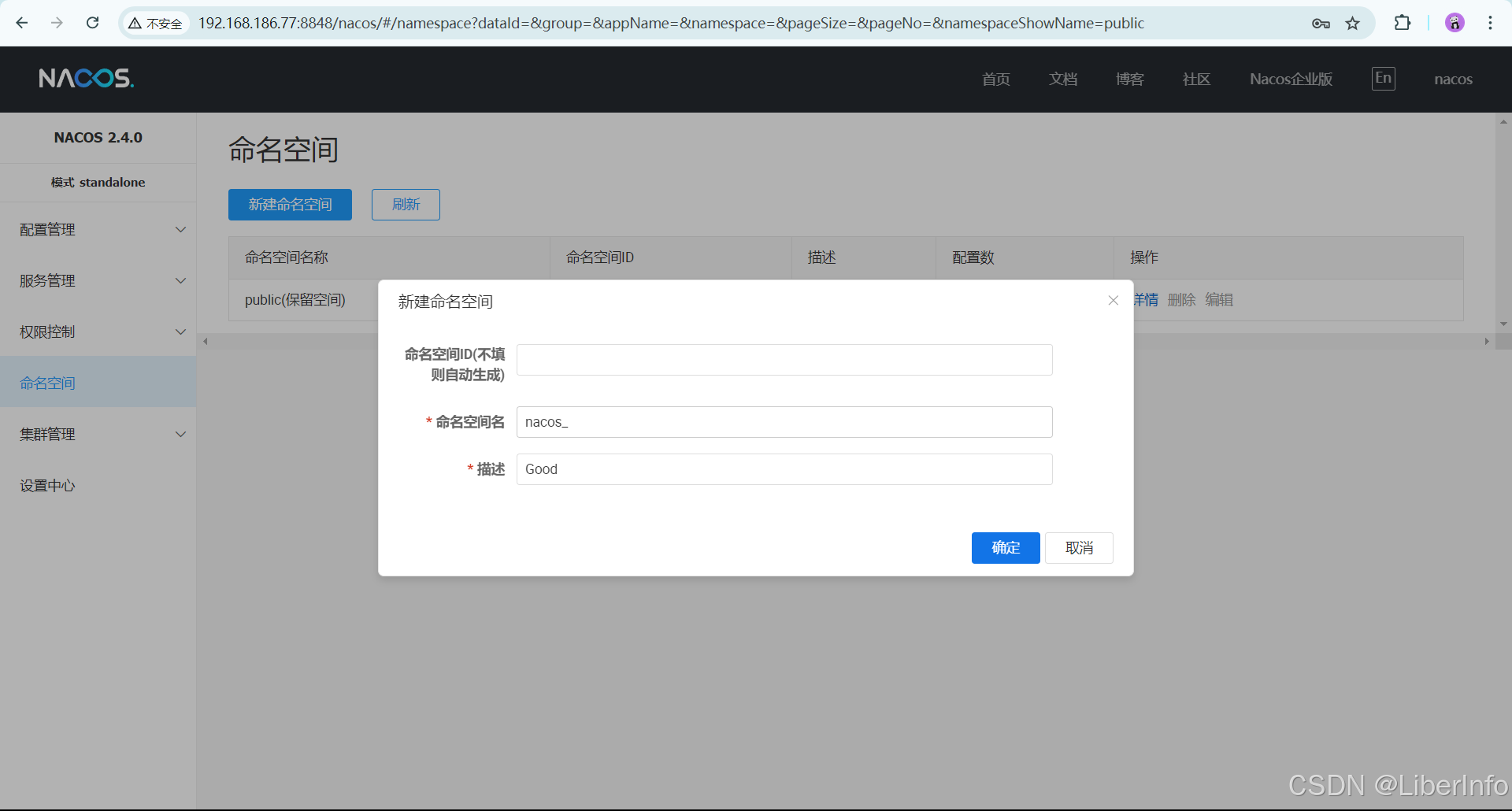Screen dimensions: 1512x811
Task: Cancel dialog with 取消 button
Action: click(x=1079, y=548)
